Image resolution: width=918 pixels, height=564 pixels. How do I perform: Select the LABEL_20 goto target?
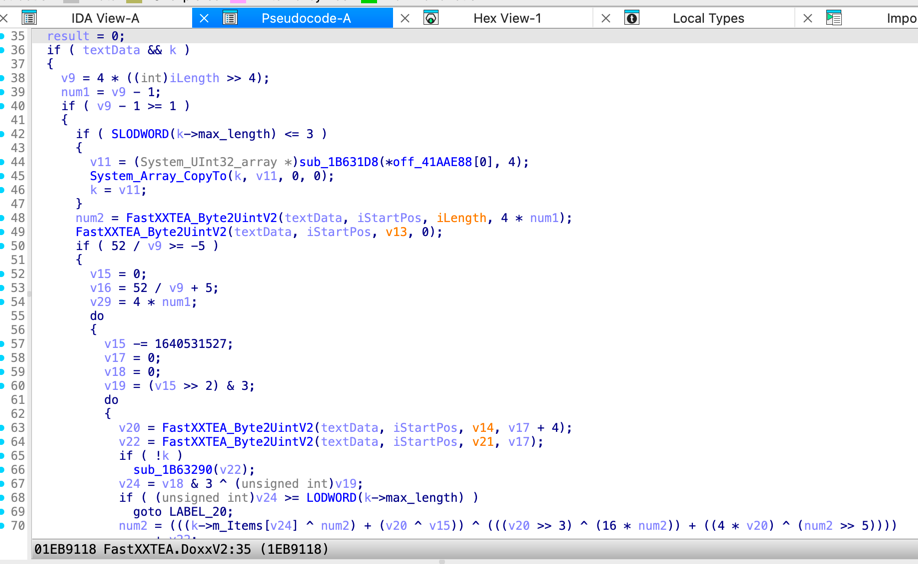[x=197, y=511]
